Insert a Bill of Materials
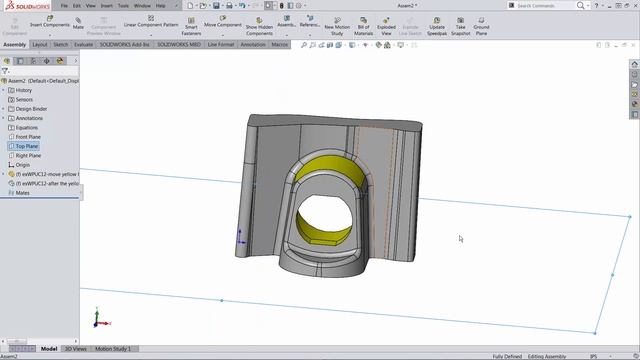 pyautogui.click(x=363, y=27)
